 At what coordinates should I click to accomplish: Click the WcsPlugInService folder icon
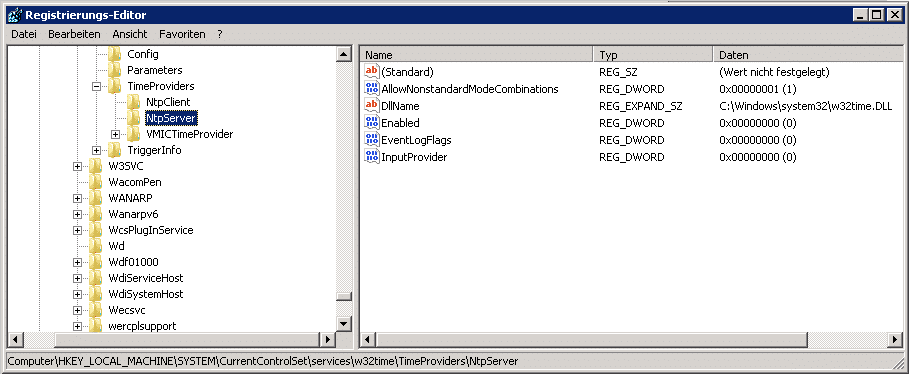tap(96, 230)
